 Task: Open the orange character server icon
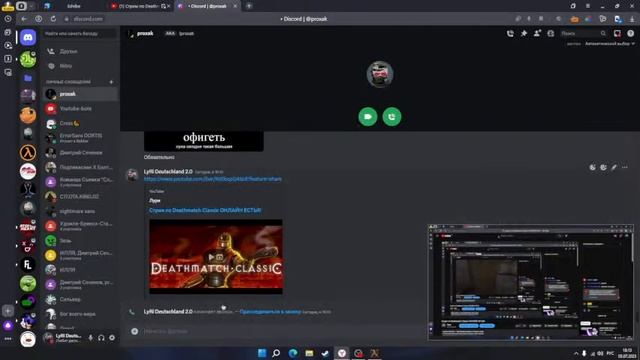(28, 115)
